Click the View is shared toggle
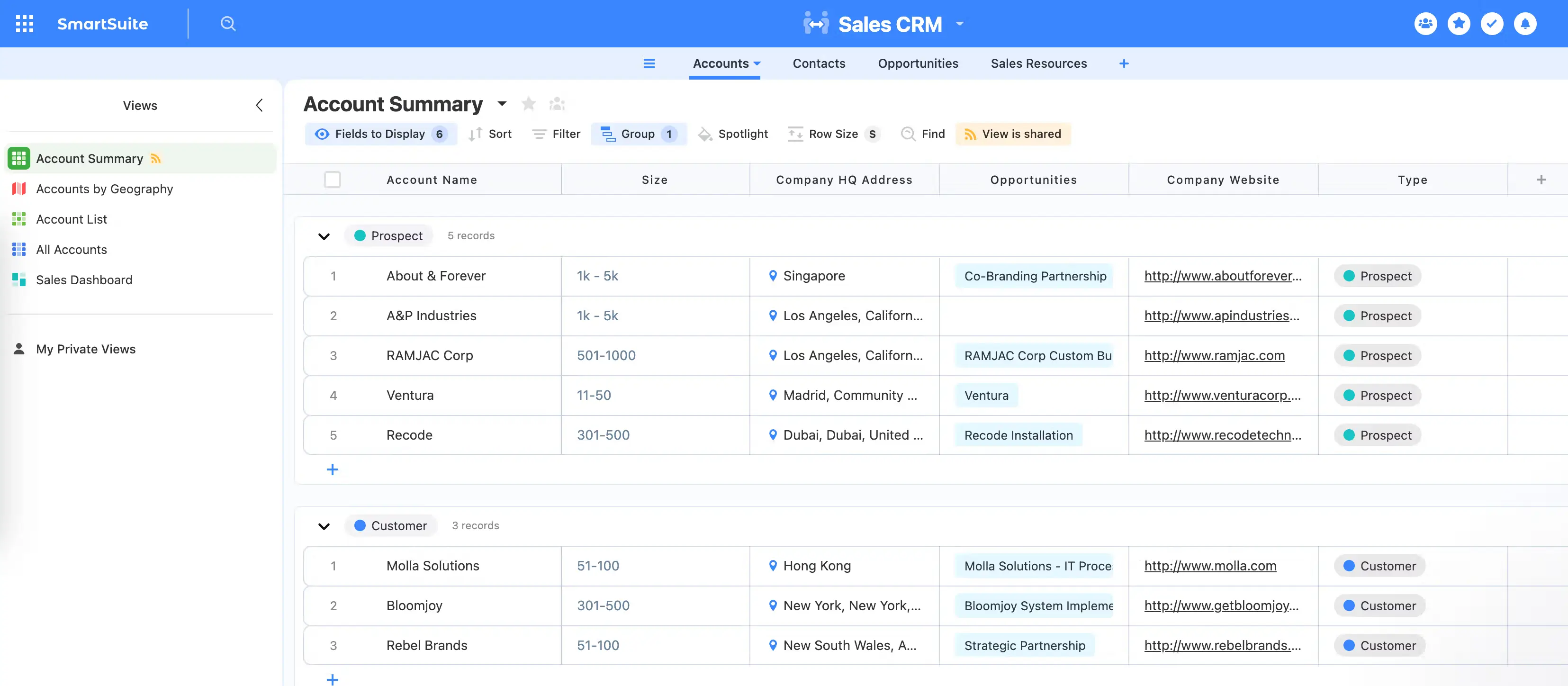1568x686 pixels. coord(1012,134)
